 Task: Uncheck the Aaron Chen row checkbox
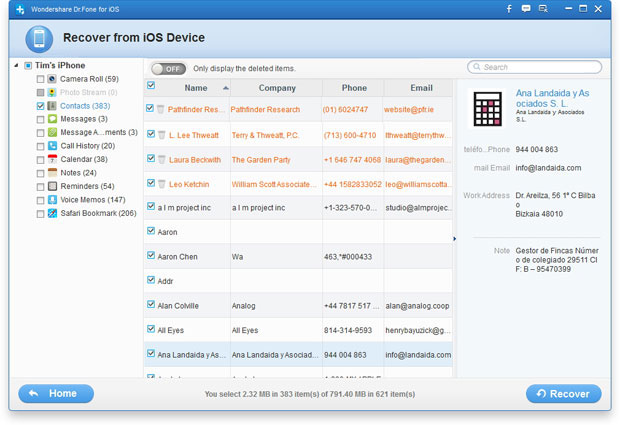pos(151,255)
